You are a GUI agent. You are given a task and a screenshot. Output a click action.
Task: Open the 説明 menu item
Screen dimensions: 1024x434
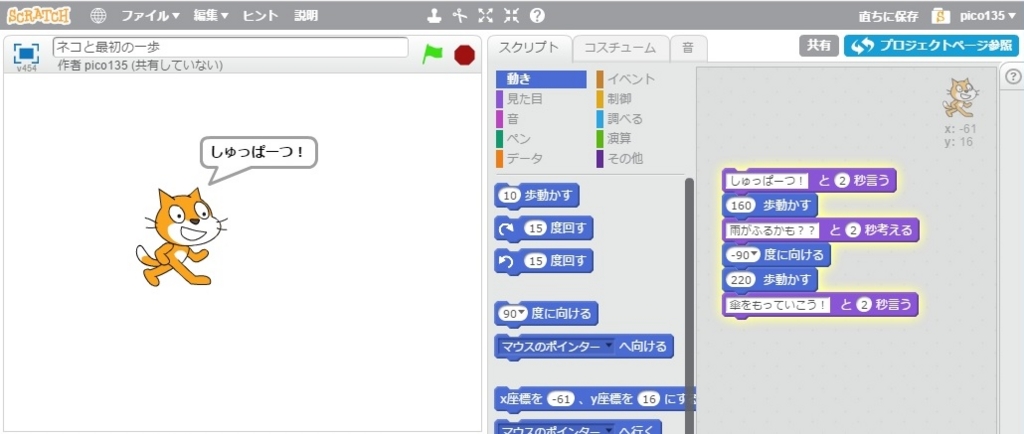click(x=306, y=16)
